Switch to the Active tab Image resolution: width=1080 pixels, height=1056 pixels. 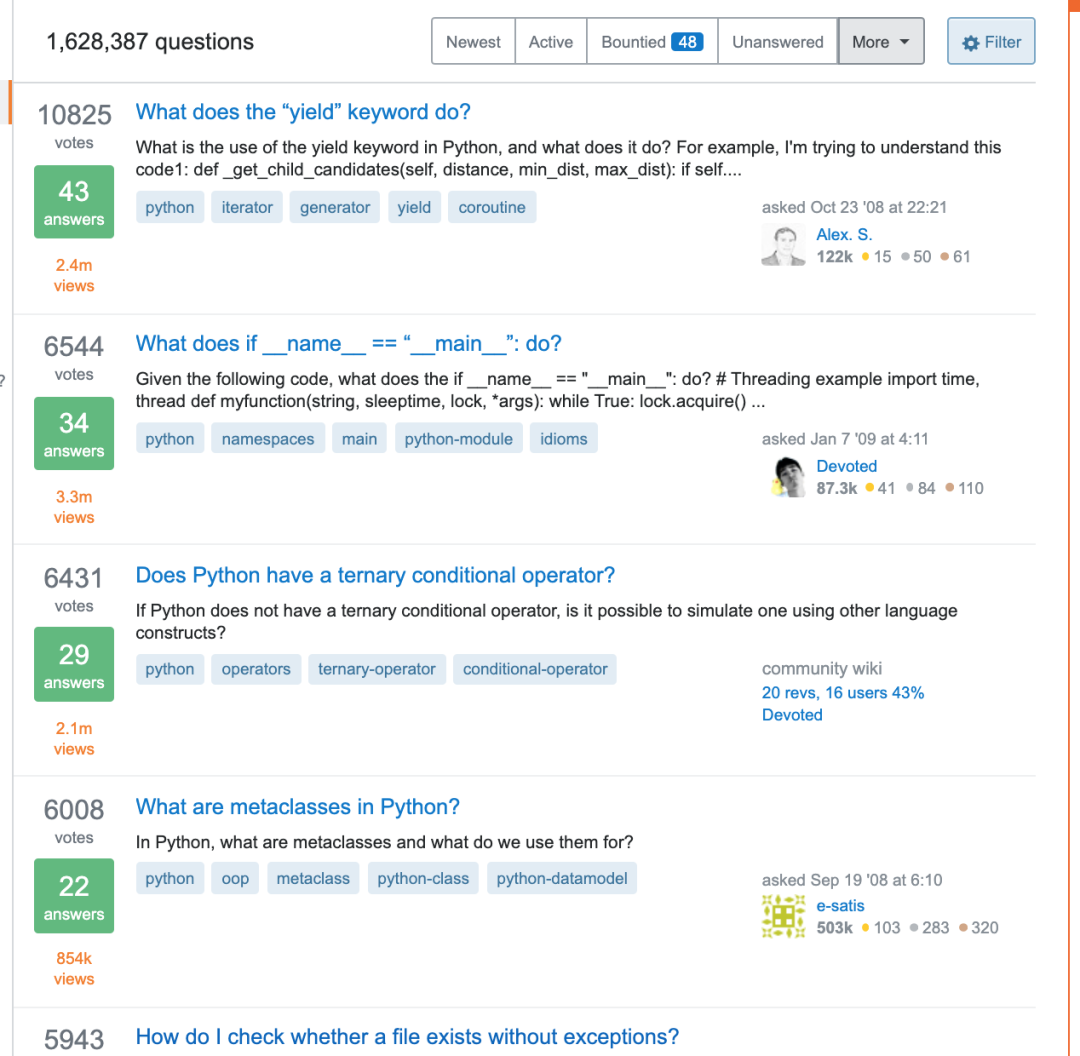coord(550,42)
